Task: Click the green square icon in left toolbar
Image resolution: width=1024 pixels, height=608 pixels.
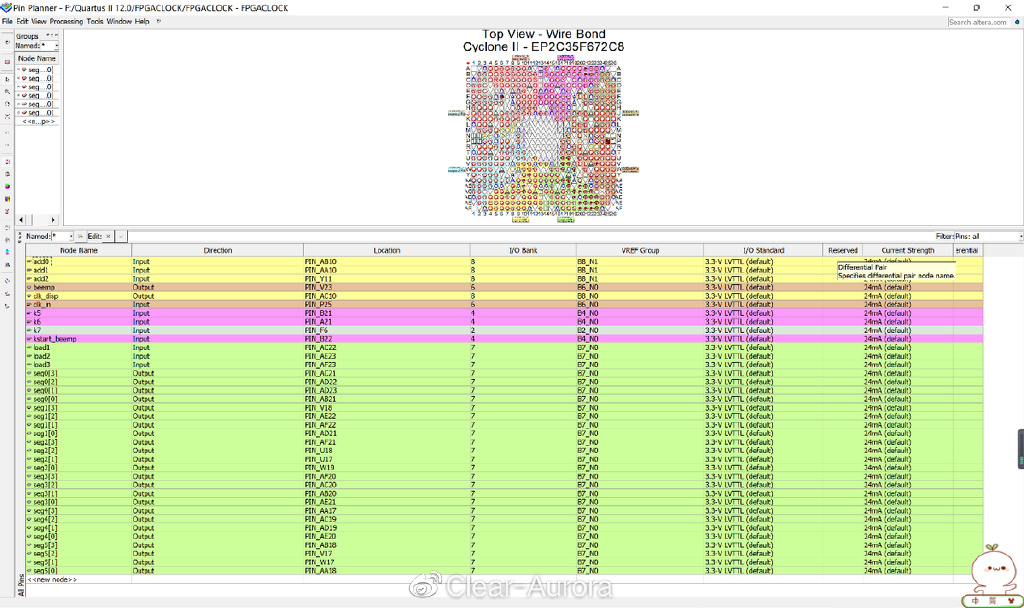Action: coord(7,186)
